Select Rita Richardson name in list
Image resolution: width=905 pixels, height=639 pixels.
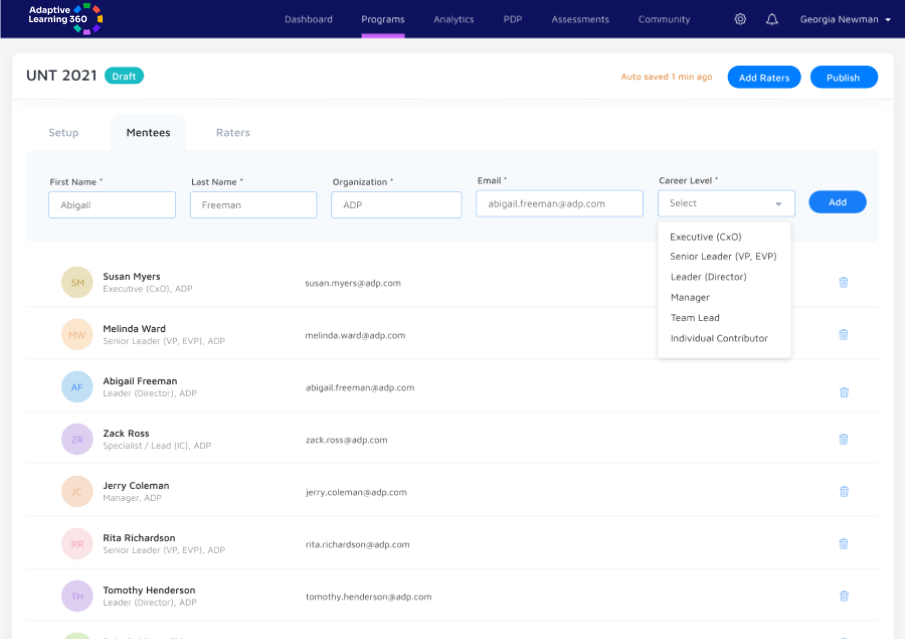click(139, 538)
